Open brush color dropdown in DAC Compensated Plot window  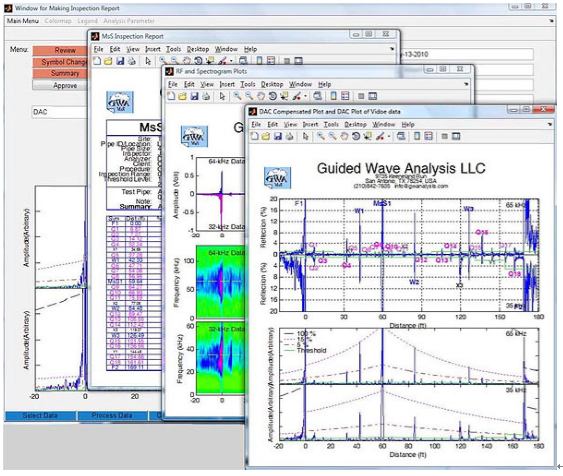pos(388,137)
